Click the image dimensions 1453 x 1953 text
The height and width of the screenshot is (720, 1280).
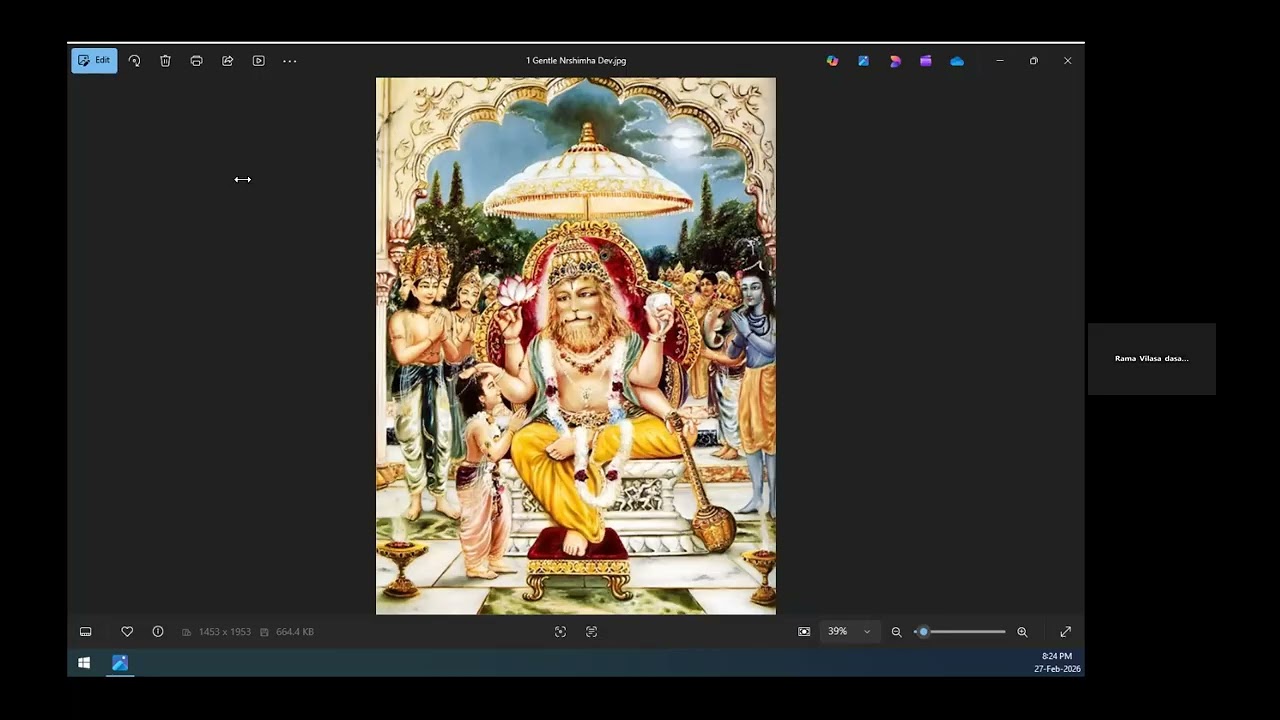click(224, 632)
